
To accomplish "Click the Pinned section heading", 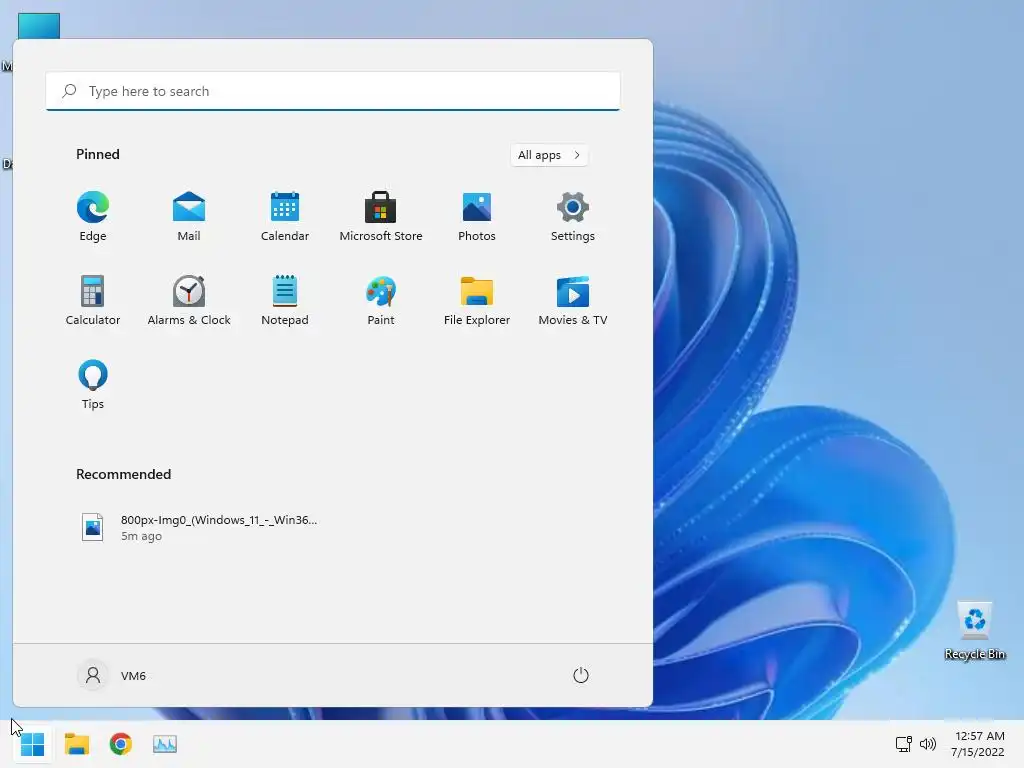I will coord(98,154).
